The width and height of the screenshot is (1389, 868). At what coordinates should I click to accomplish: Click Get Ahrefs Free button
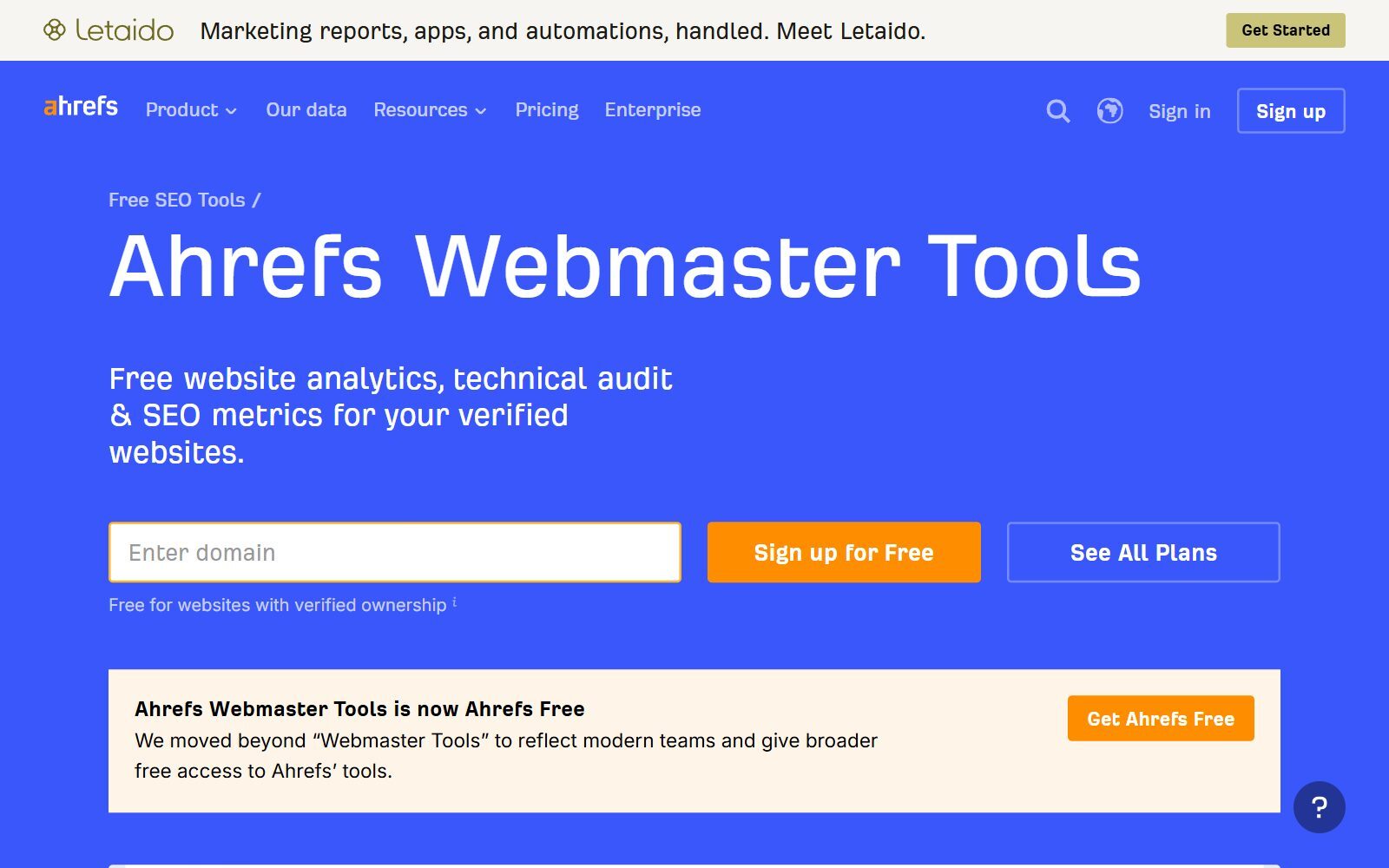pyautogui.click(x=1161, y=719)
